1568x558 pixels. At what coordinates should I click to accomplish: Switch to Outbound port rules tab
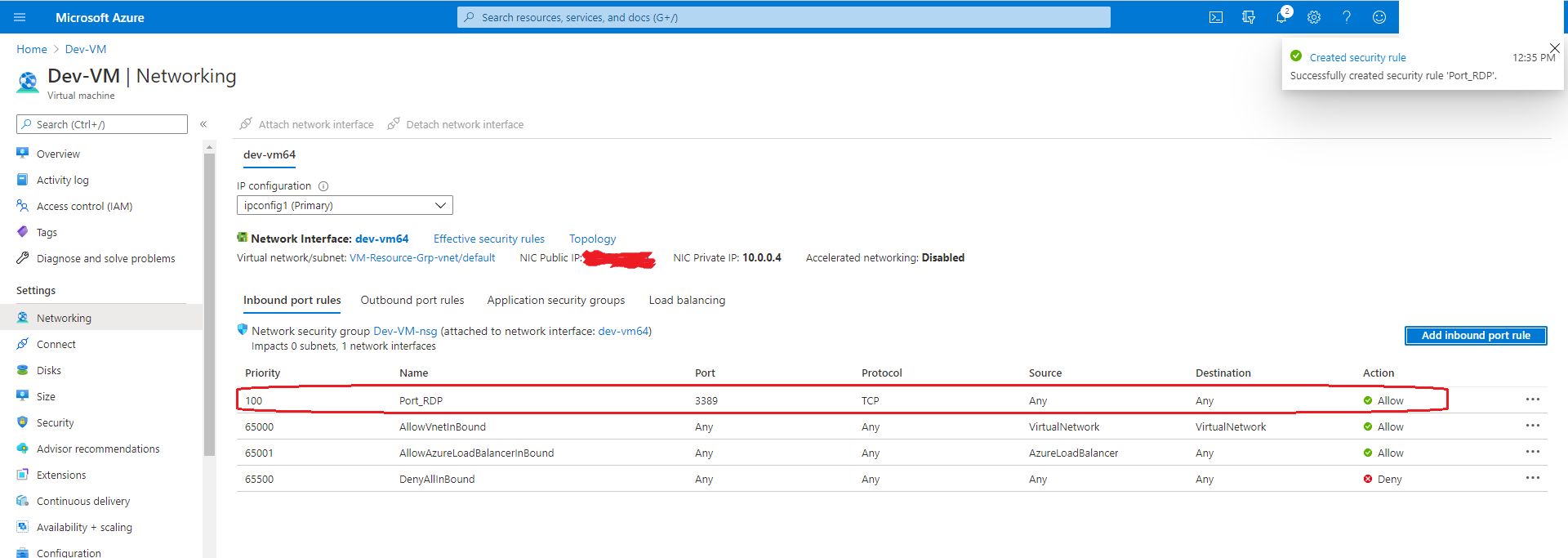[412, 301]
